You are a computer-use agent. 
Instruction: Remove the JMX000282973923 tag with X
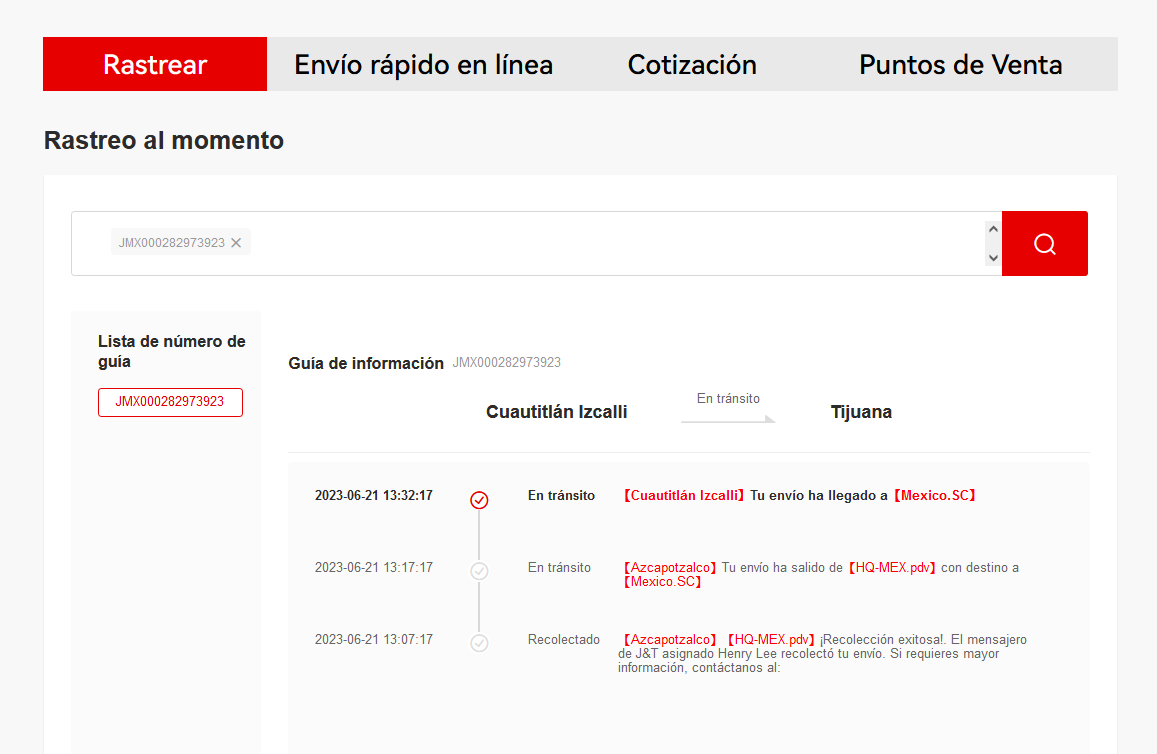coord(236,242)
